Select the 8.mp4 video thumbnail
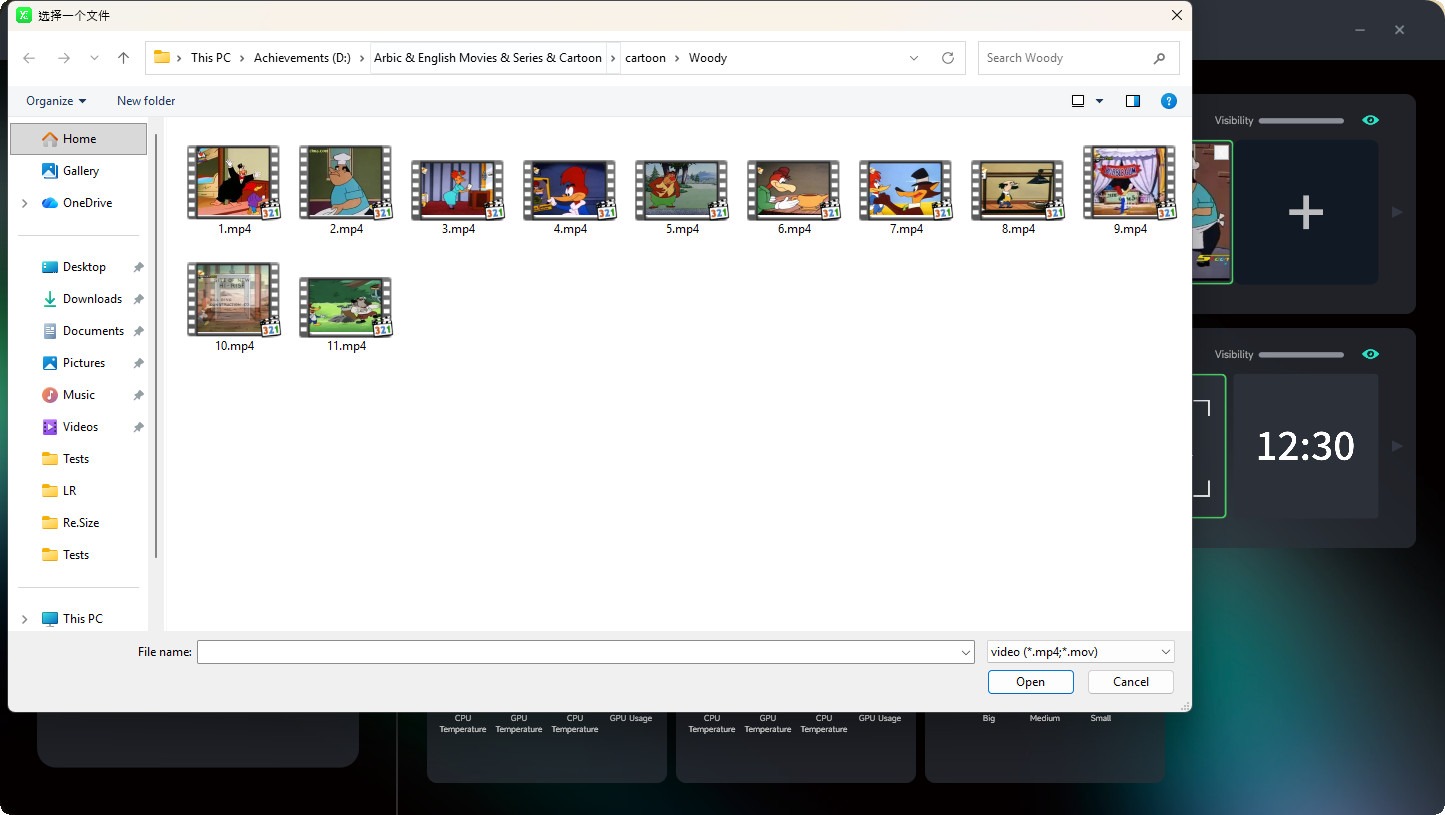Screen dimensions: 1445x815 point(1018,190)
